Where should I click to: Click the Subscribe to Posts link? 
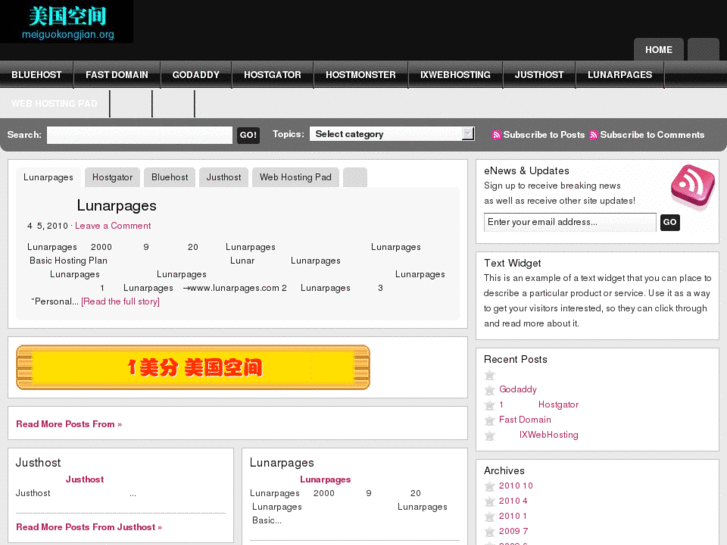click(x=544, y=135)
